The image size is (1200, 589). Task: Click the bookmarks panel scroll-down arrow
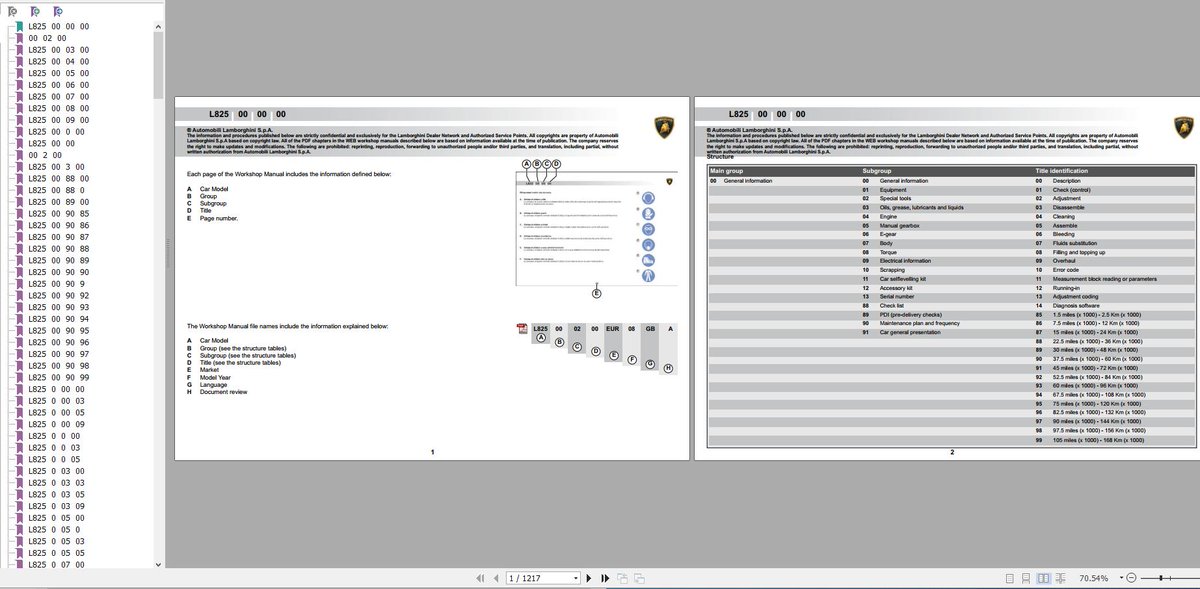(160, 565)
